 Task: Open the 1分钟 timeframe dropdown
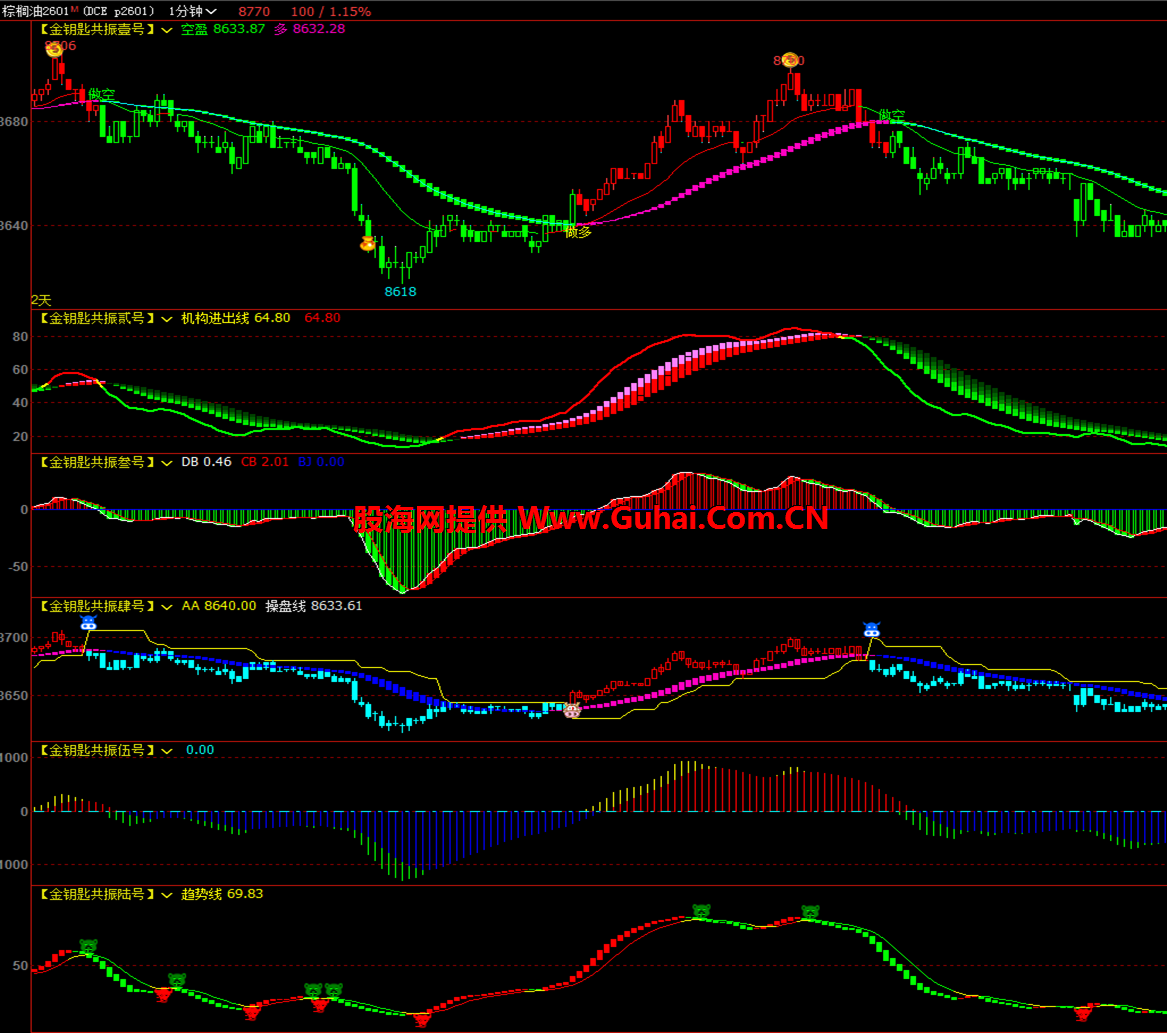(x=192, y=11)
